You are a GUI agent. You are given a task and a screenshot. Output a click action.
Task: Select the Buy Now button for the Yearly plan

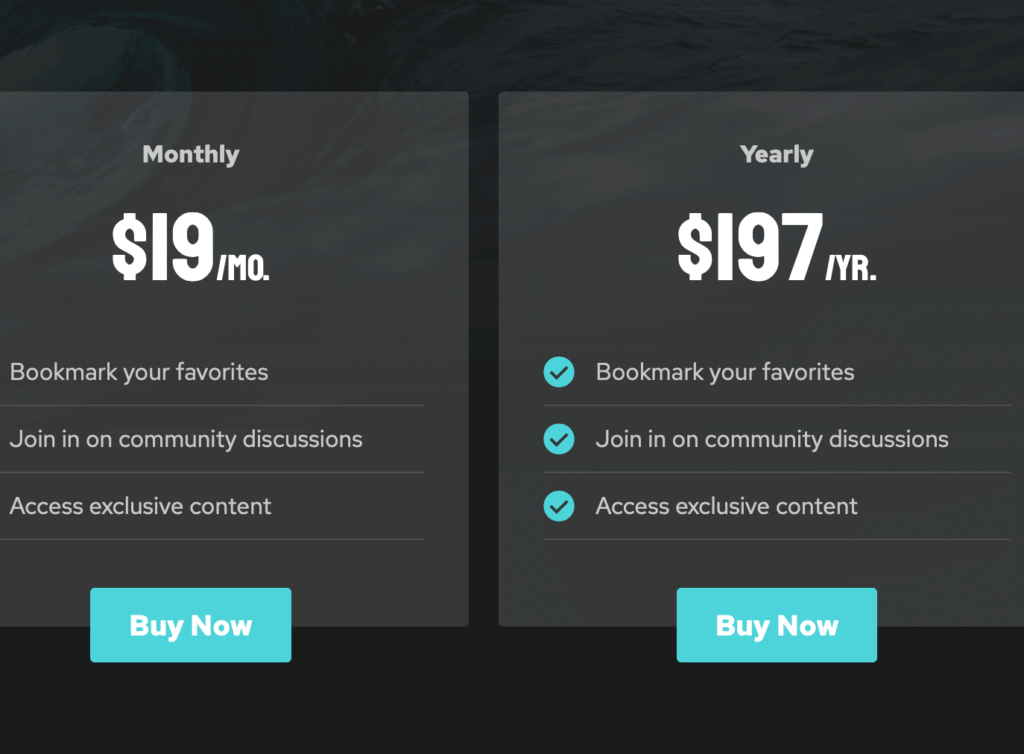coord(776,625)
